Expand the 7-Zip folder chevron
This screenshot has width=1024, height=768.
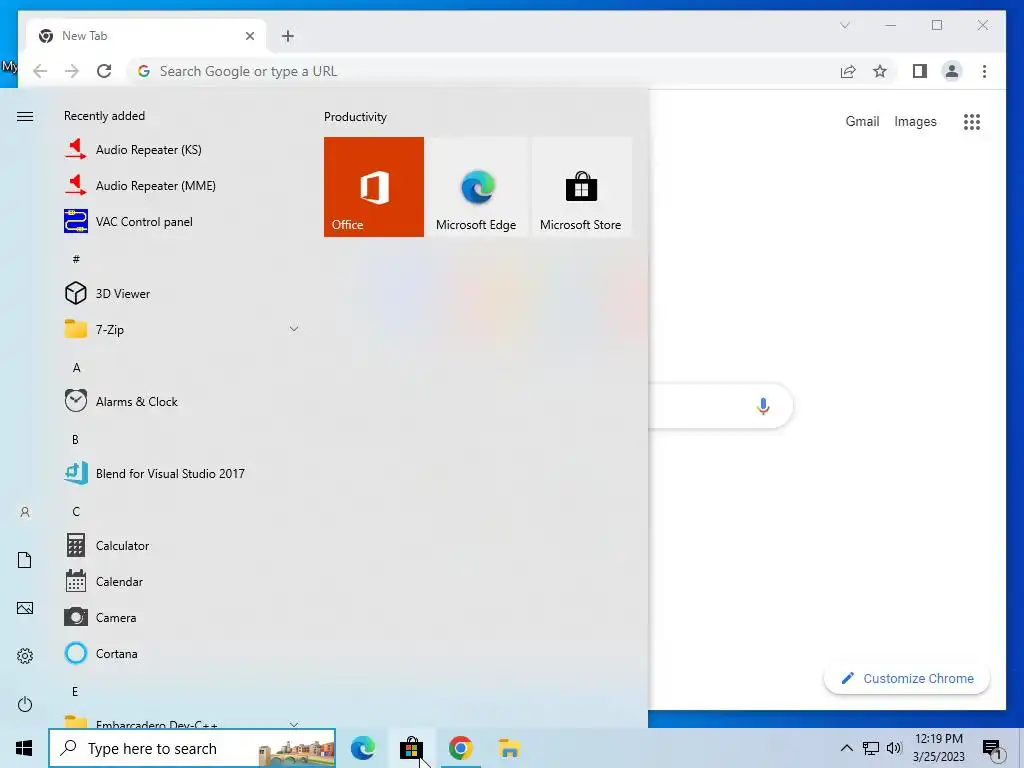pos(294,329)
